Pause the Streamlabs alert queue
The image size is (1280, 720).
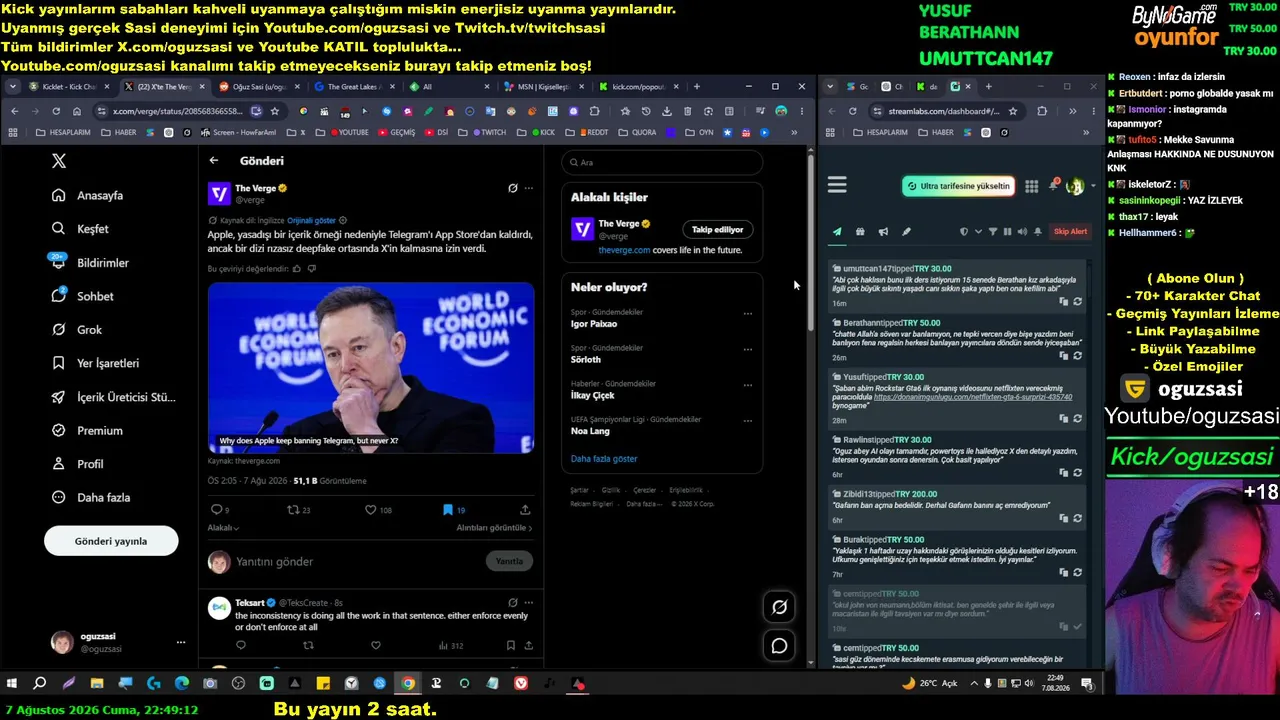click(x=1007, y=232)
